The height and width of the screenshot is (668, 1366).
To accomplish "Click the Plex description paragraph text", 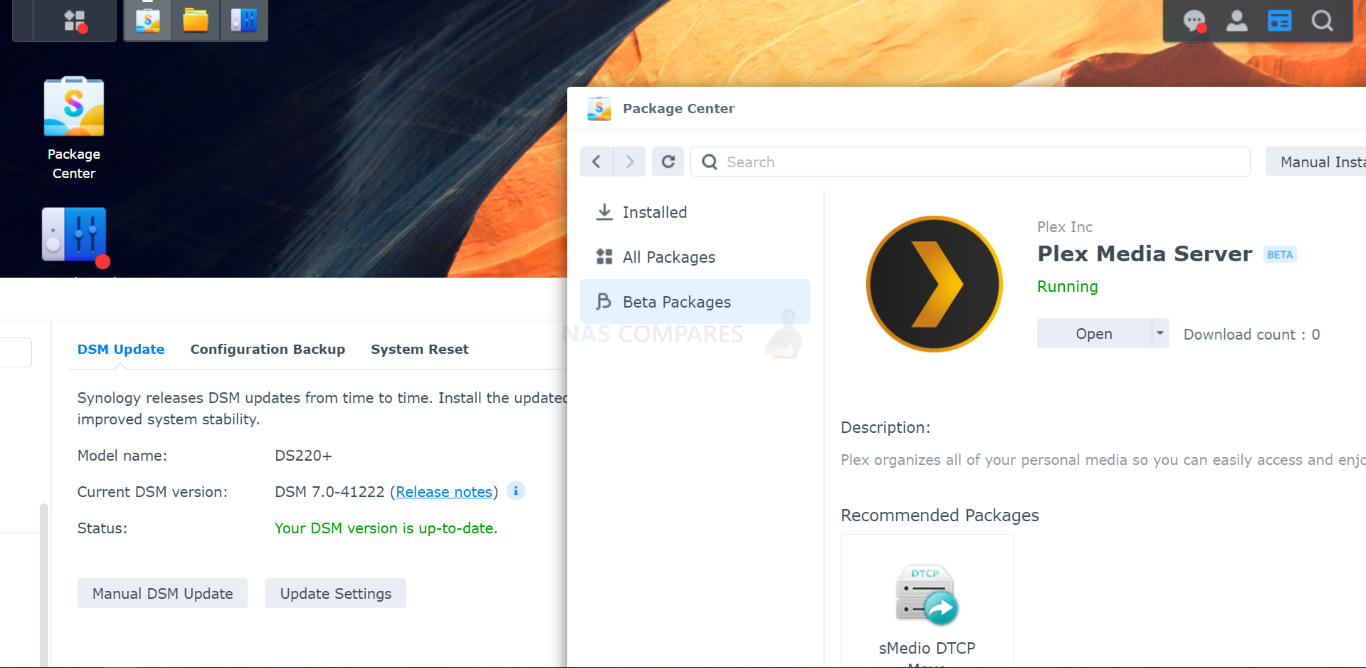I will [1103, 460].
